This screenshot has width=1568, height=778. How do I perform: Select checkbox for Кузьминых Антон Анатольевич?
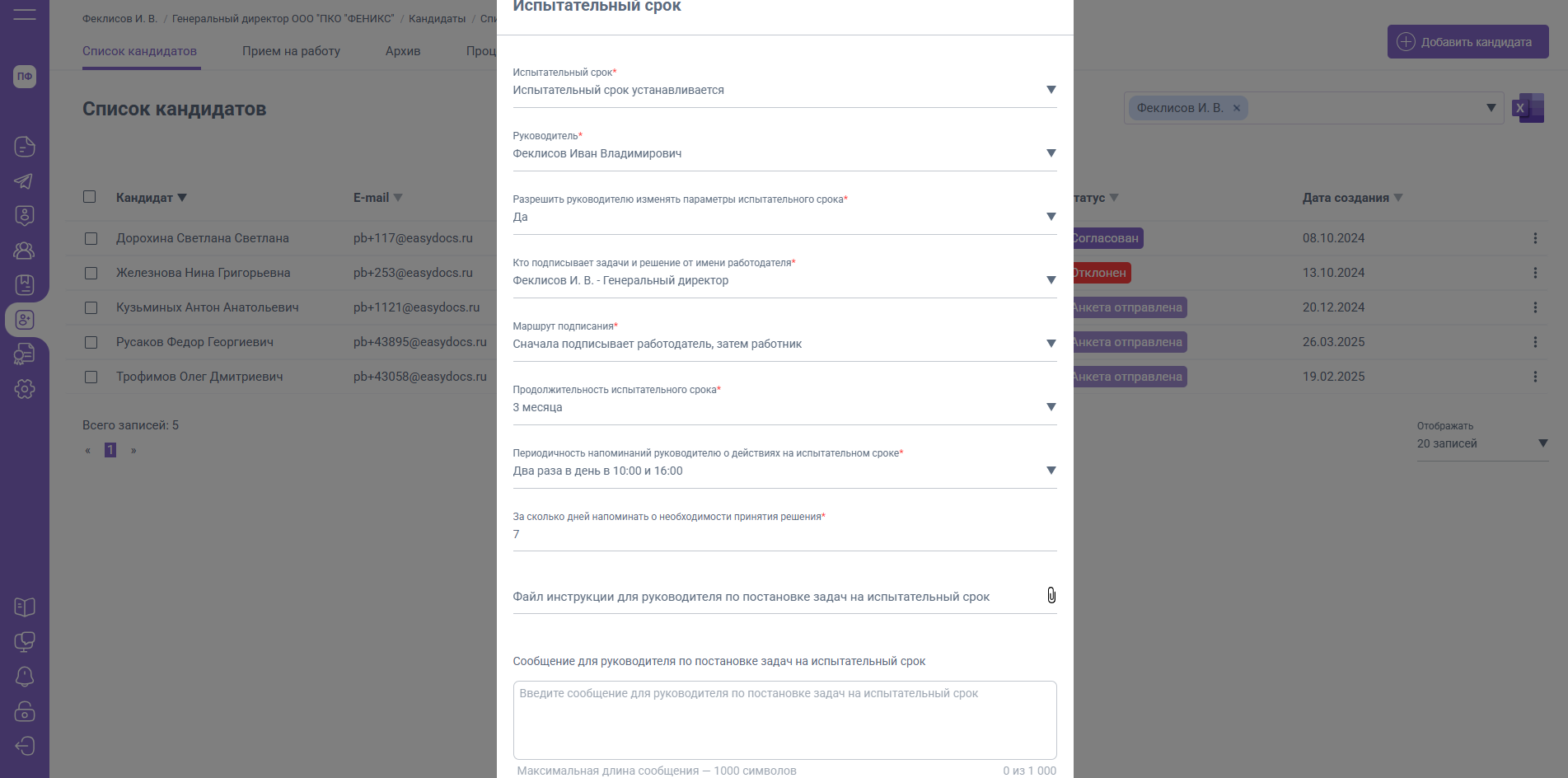pos(91,307)
